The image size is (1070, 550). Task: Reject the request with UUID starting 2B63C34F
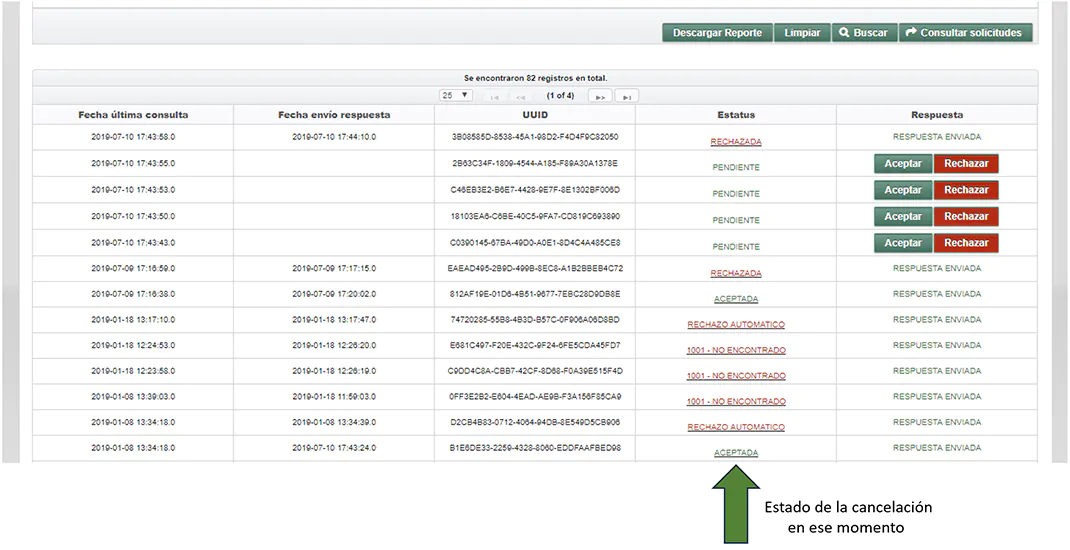pos(966,164)
